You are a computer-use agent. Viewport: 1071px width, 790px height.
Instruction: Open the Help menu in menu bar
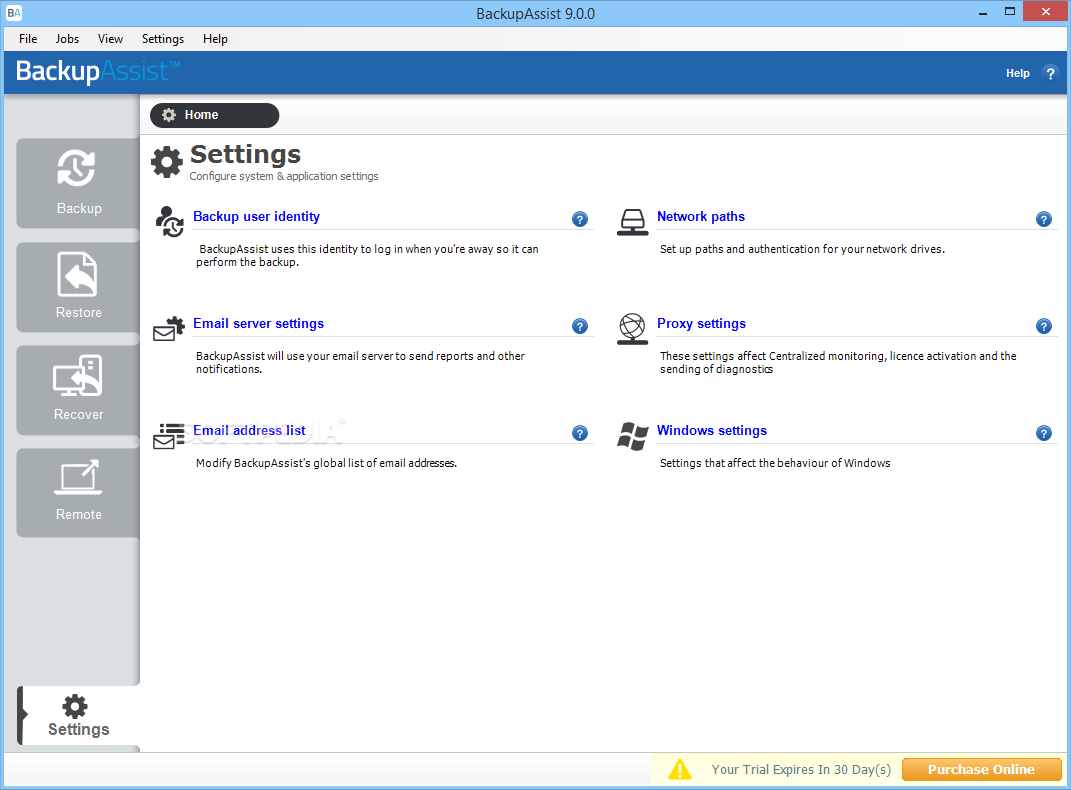point(215,39)
